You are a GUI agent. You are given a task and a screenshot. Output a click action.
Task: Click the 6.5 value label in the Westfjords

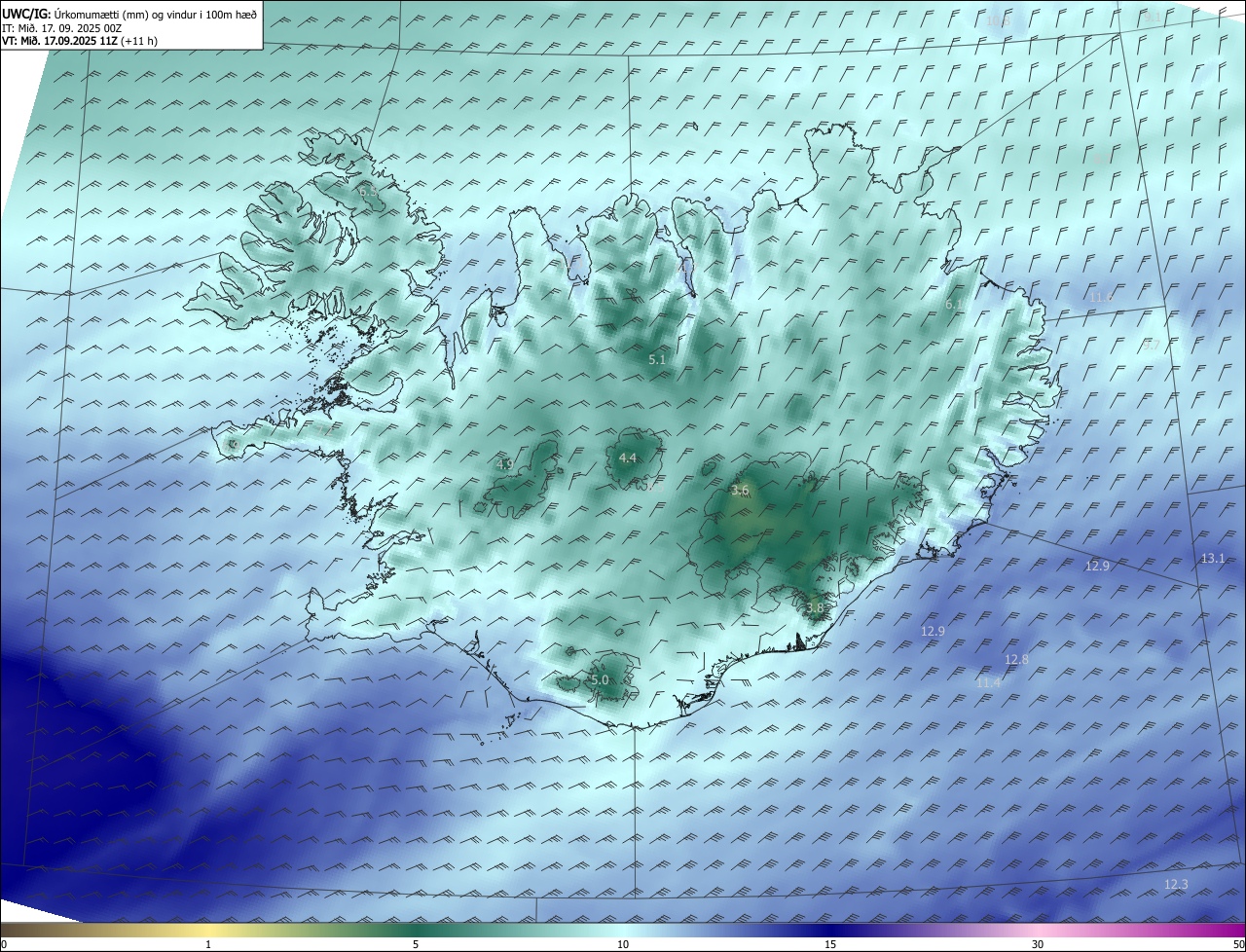point(369,193)
